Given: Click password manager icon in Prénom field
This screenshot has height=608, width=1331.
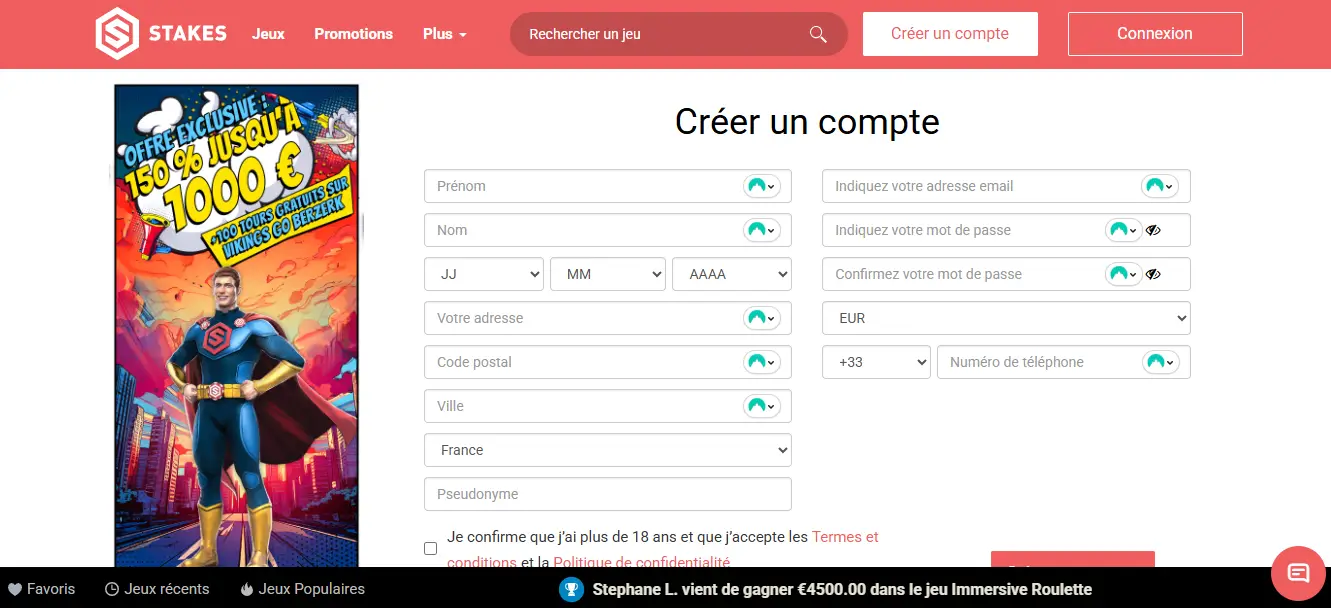Looking at the screenshot, I should tap(761, 186).
